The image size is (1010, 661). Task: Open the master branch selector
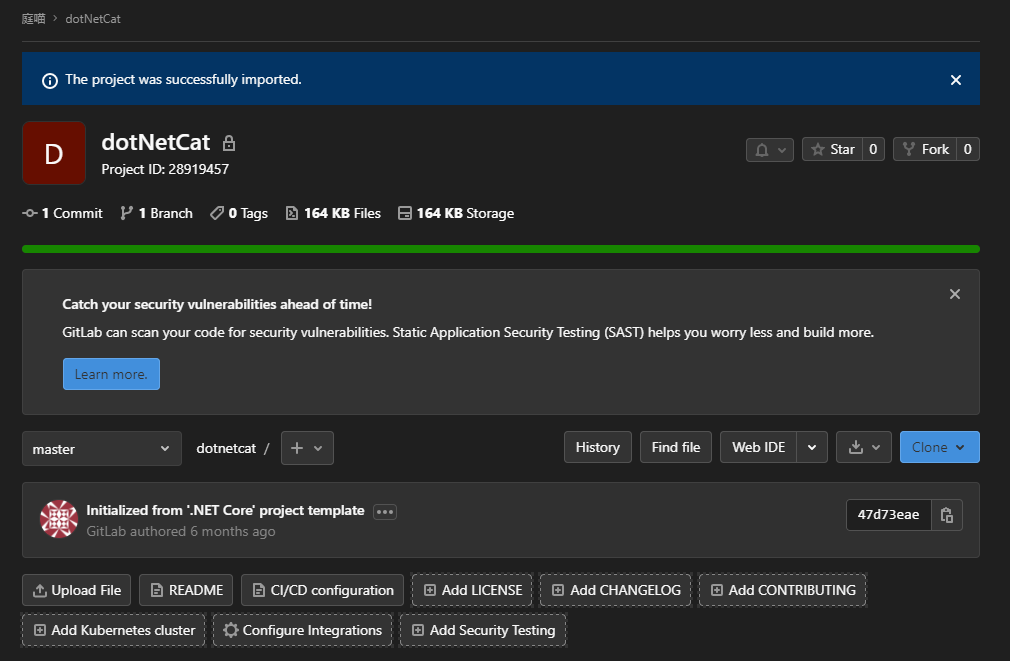pyautogui.click(x=102, y=449)
